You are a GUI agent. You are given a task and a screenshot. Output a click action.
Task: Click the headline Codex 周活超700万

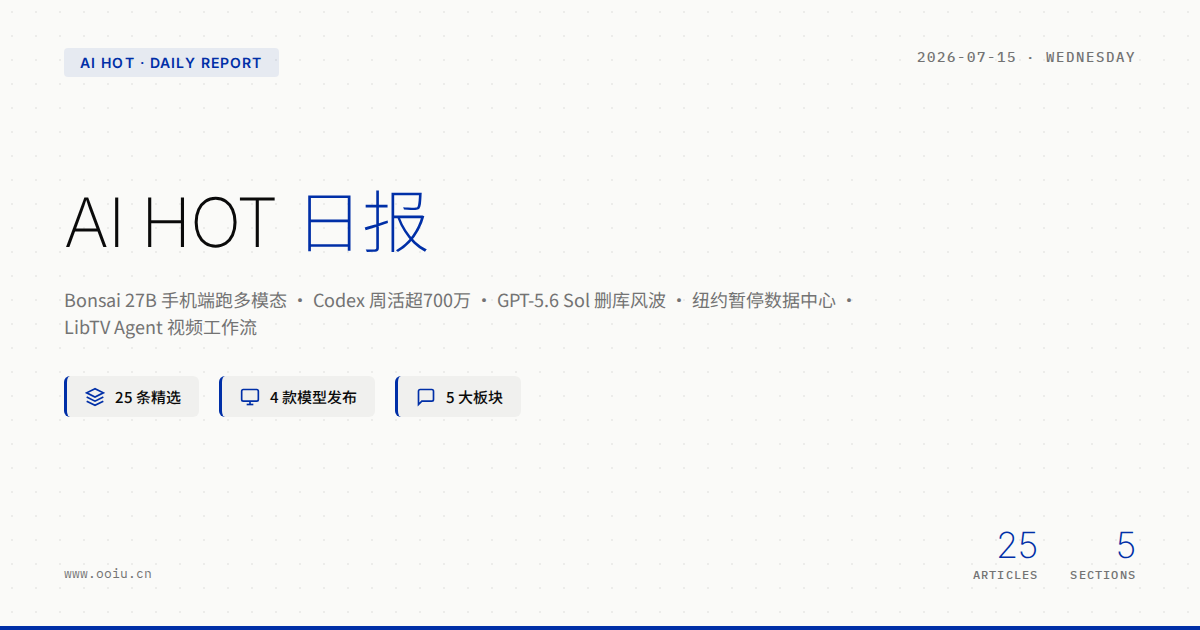coord(391,301)
